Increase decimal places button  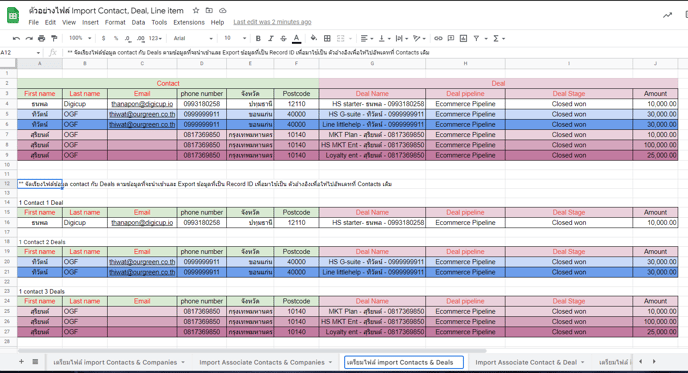[x=140, y=39]
